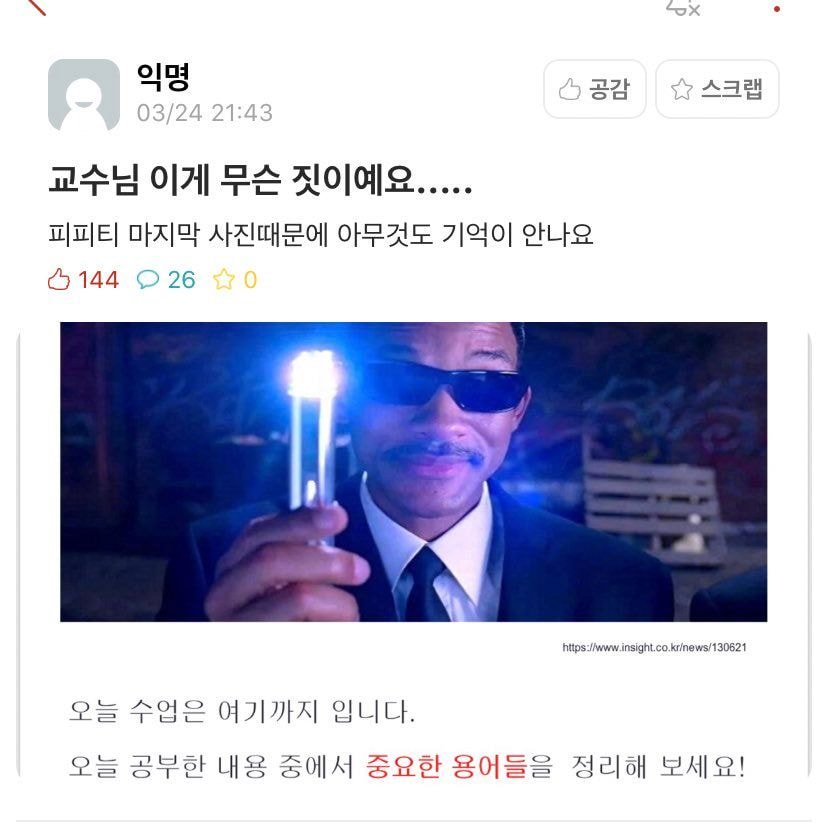Tap the anonymous profile avatar

point(84,95)
